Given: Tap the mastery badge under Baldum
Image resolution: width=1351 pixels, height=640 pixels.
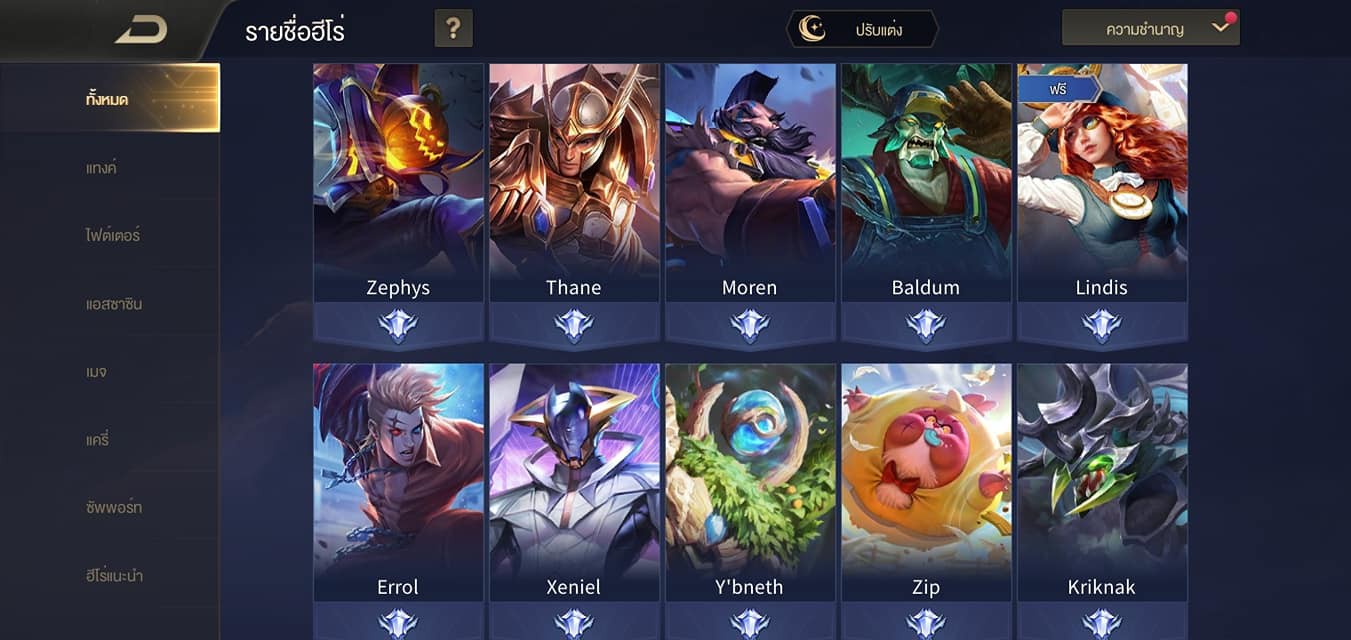Looking at the screenshot, I should pyautogui.click(x=926, y=325).
